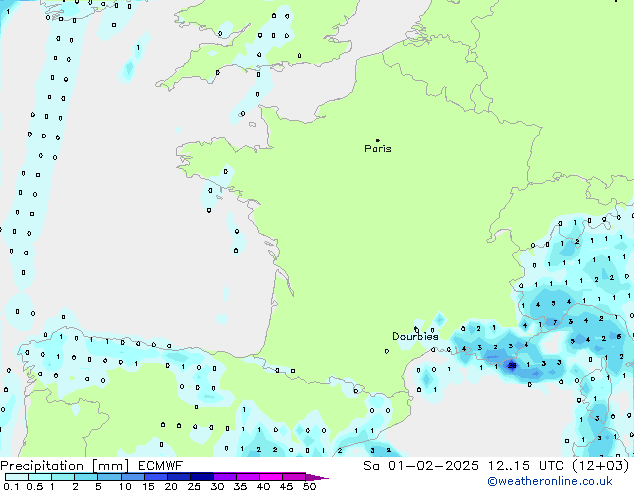Click the Sa 01-02-2025 date text

point(421,466)
